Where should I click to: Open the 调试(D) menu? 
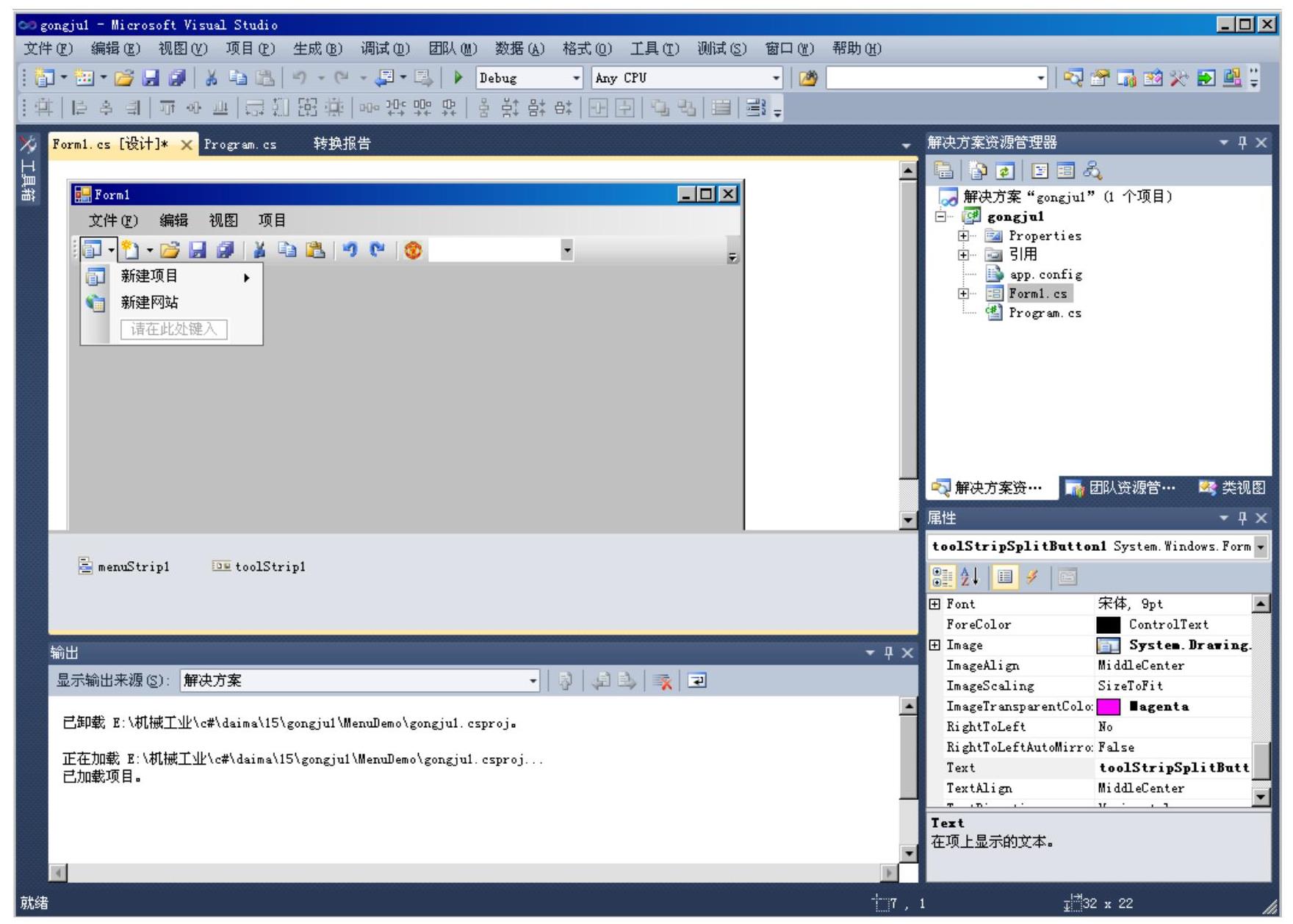coord(385,48)
